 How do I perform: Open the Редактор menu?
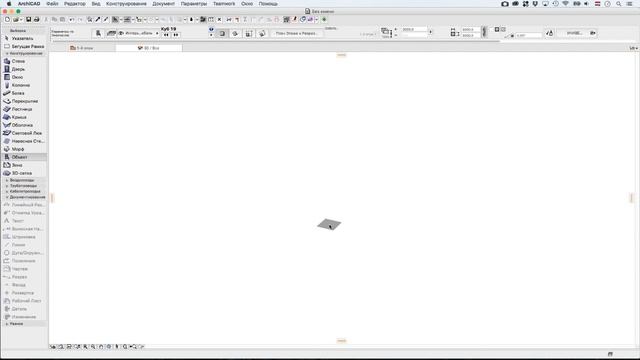point(75,4)
